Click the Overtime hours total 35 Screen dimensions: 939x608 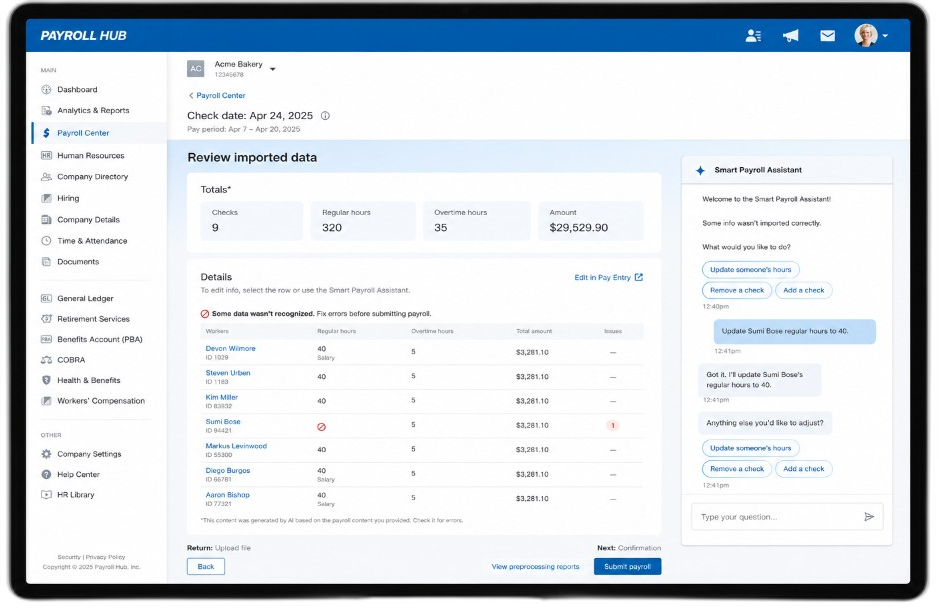(x=441, y=228)
